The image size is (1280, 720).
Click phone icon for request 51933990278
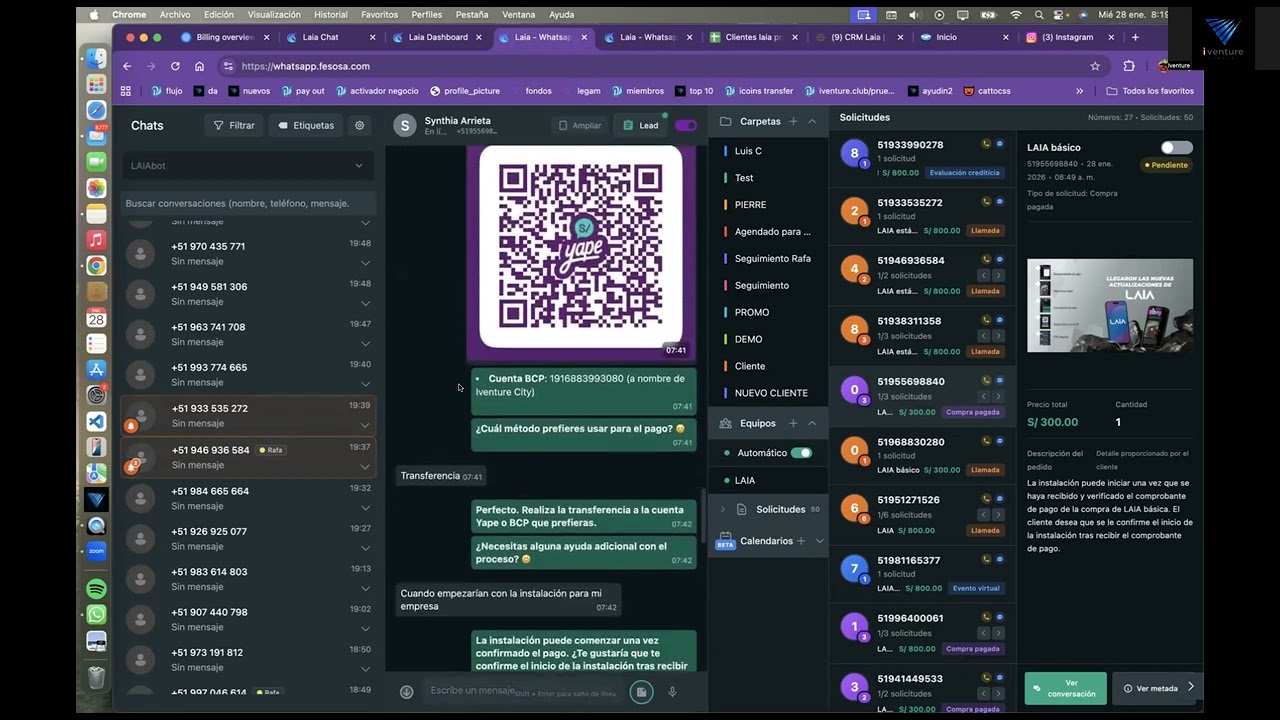pos(986,144)
